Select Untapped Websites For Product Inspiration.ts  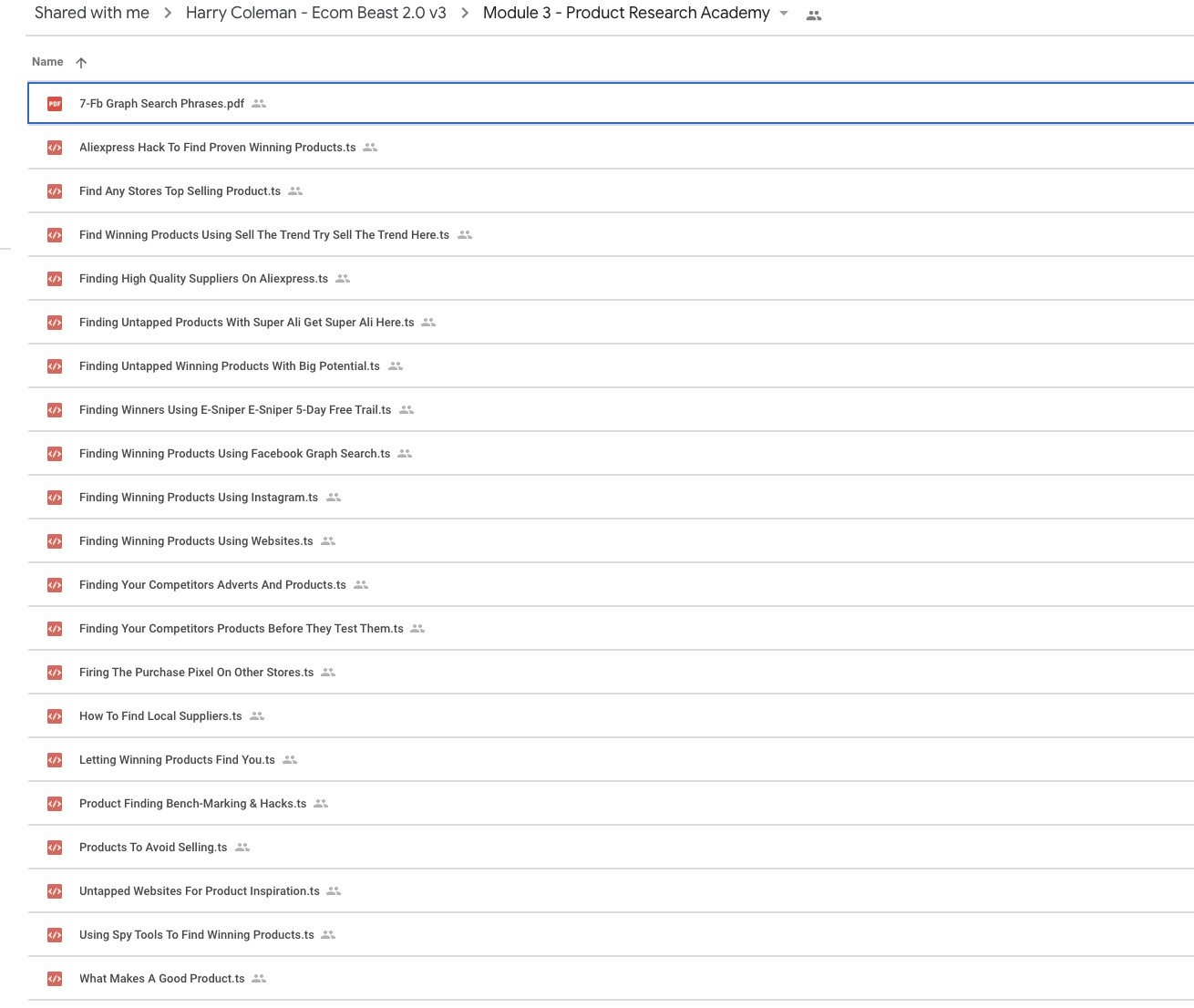(611, 891)
